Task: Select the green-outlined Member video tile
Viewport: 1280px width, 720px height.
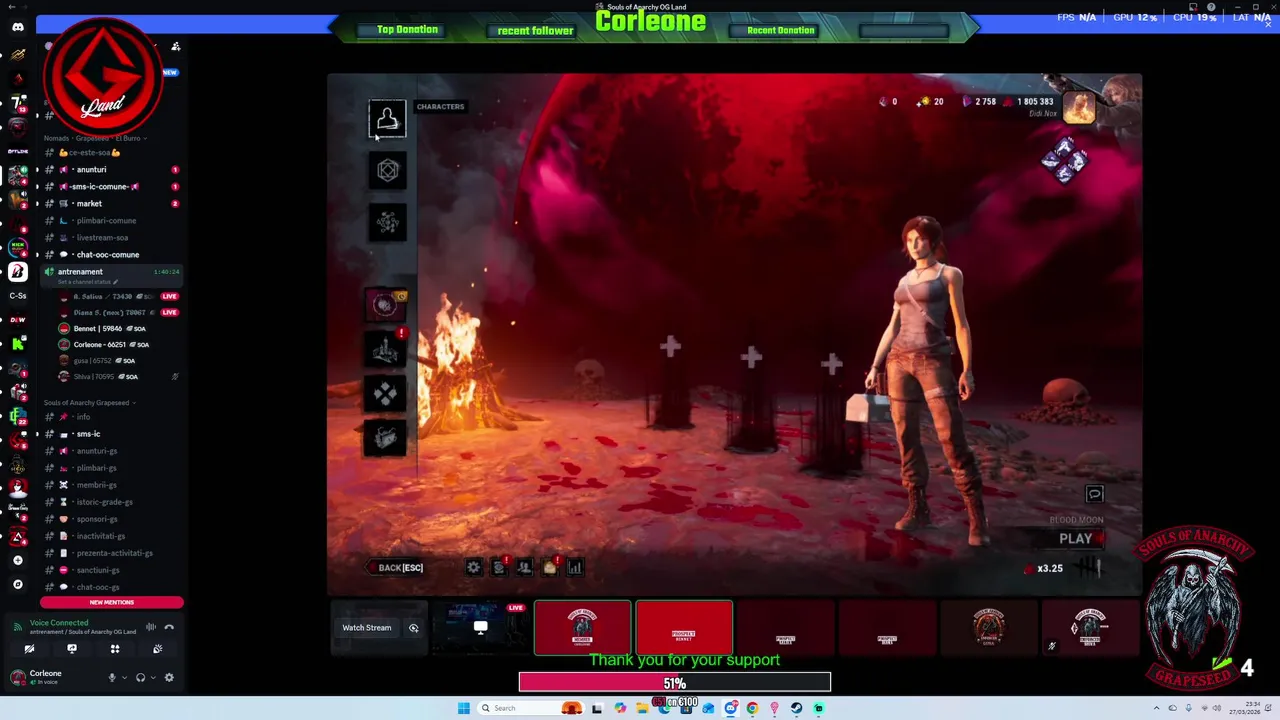Action: [583, 628]
